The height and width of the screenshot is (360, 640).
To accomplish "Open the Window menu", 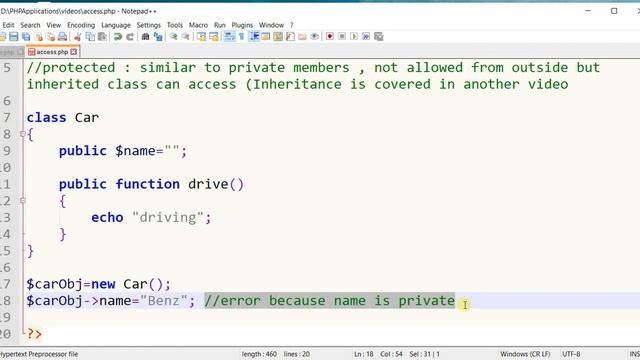I will click(271, 25).
